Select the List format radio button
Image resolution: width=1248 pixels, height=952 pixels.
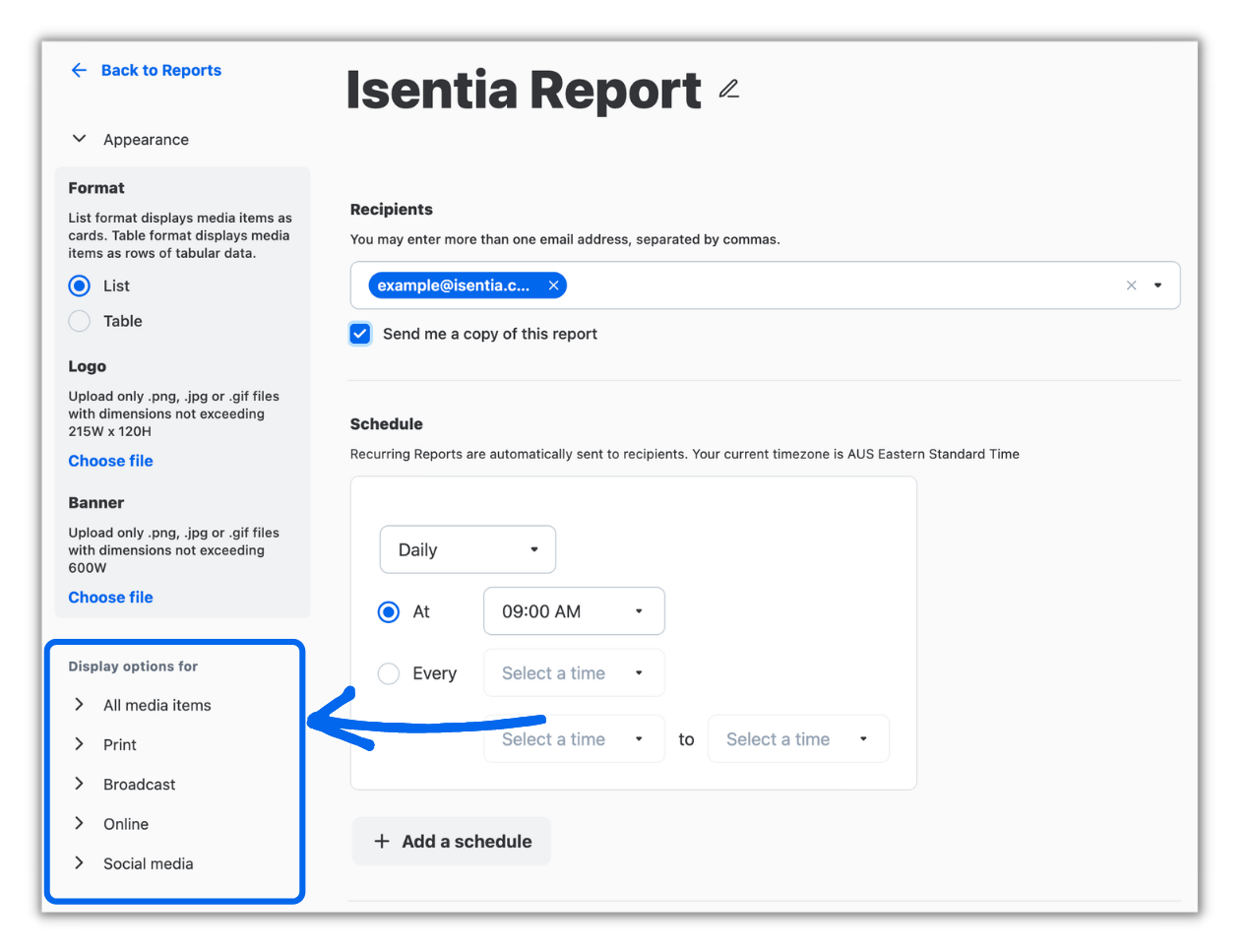coord(79,286)
